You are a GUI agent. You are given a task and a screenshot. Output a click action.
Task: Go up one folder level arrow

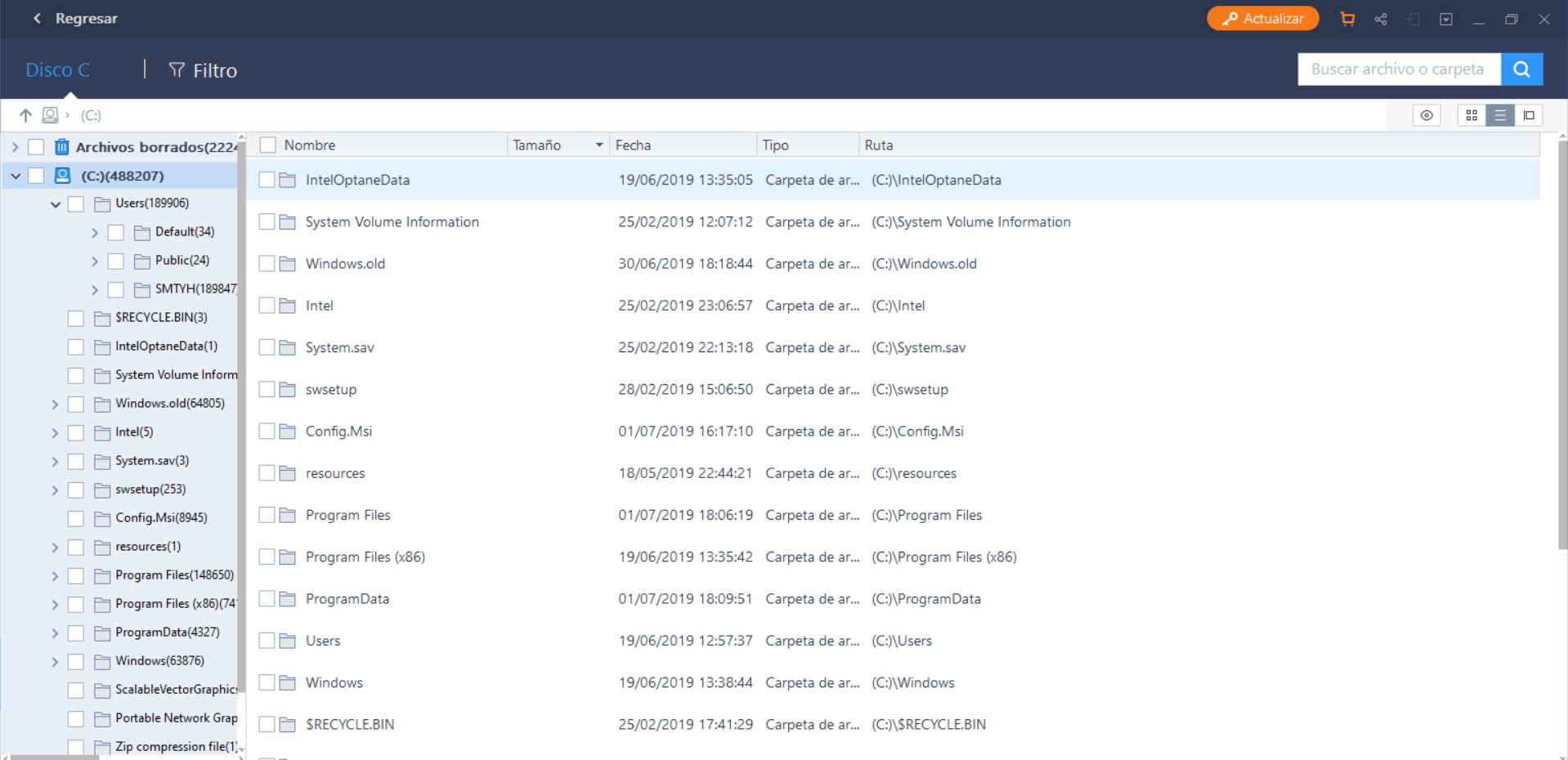coord(25,115)
